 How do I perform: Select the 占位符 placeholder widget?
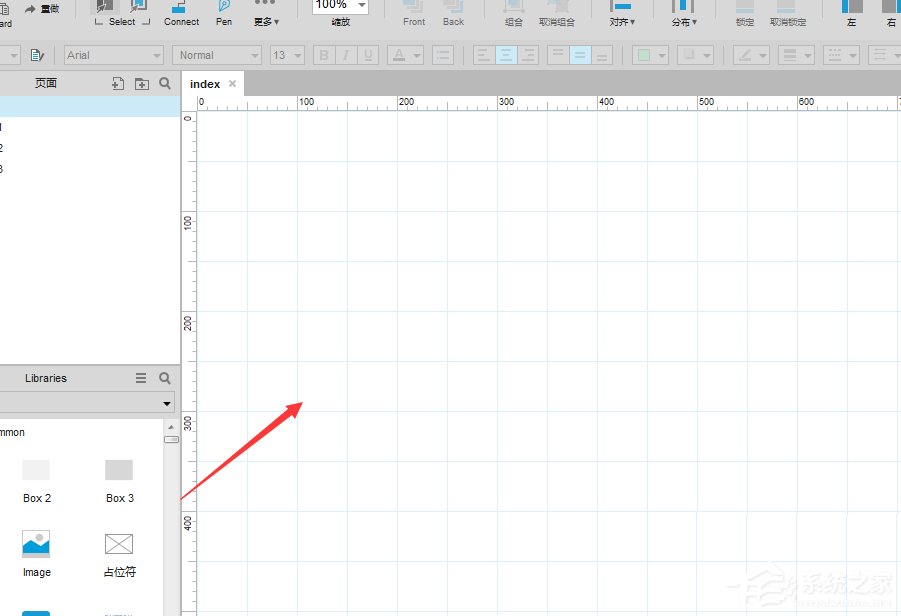(x=120, y=555)
